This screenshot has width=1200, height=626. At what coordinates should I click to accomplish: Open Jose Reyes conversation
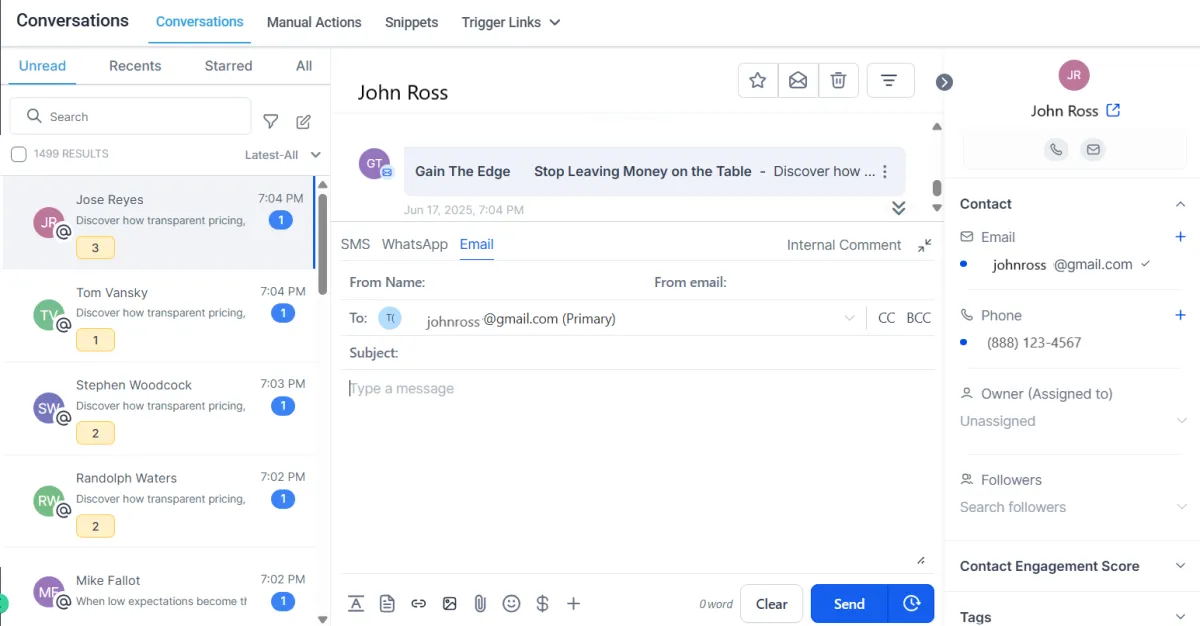(x=158, y=223)
